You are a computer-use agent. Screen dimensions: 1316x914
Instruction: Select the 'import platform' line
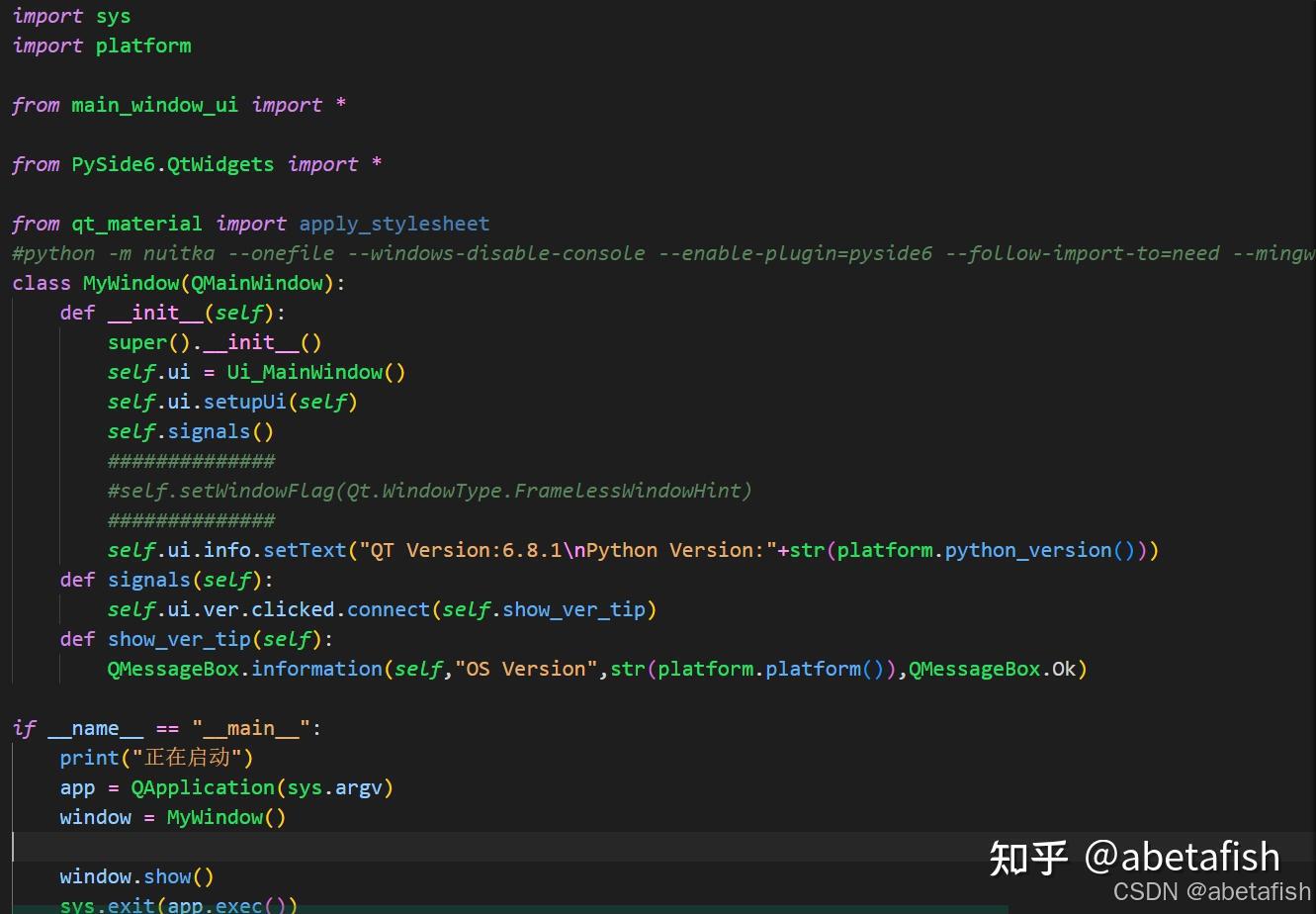[x=102, y=46]
